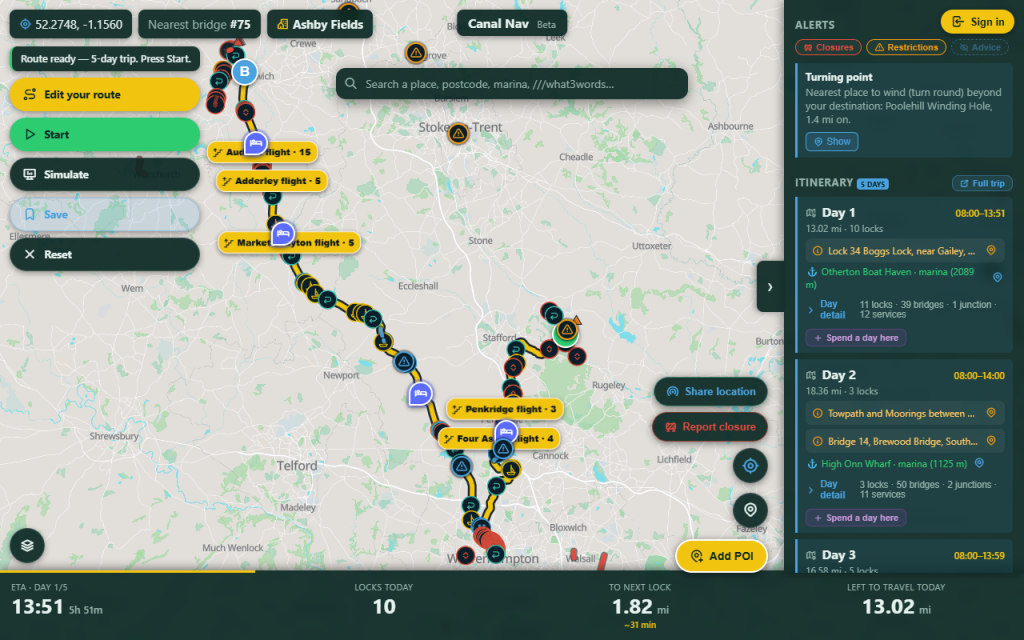The width and height of the screenshot is (1024, 640).
Task: Open the Four Ashes flight 4 label
Action: (x=499, y=438)
